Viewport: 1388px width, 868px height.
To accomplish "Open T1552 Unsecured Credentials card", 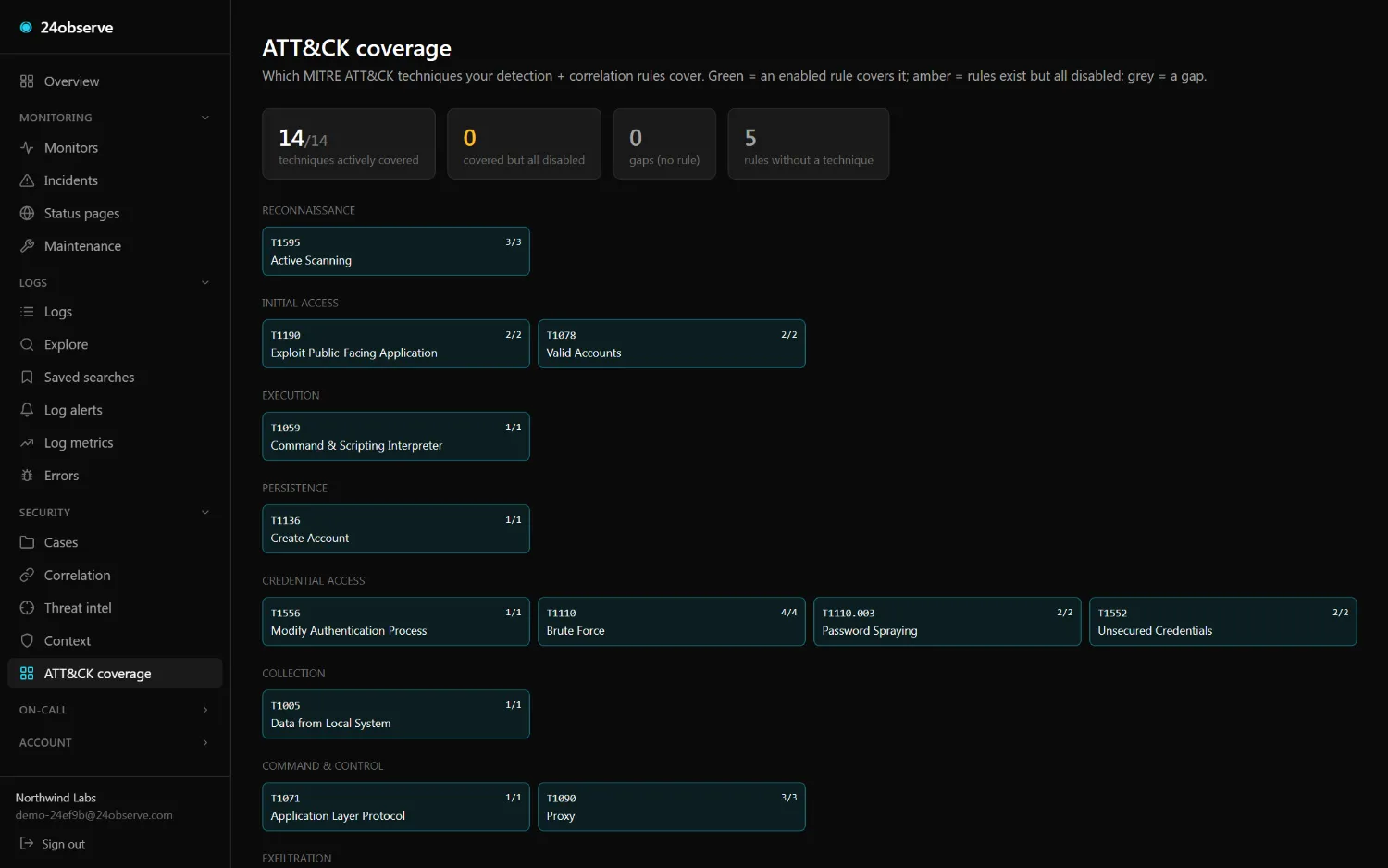I will pos(1223,621).
